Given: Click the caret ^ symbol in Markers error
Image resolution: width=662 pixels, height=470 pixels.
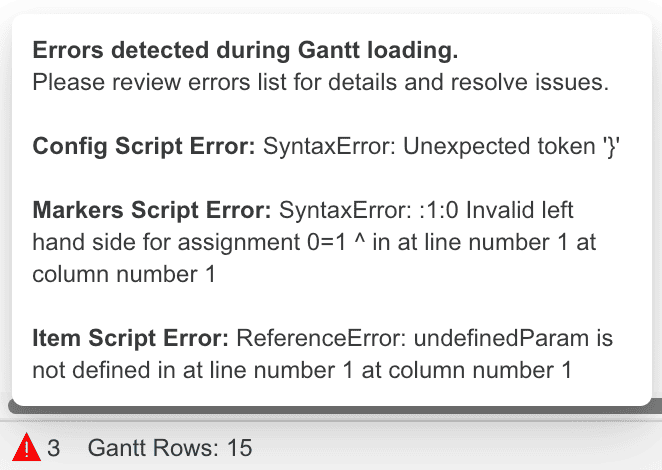Looking at the screenshot, I should pos(359,241).
